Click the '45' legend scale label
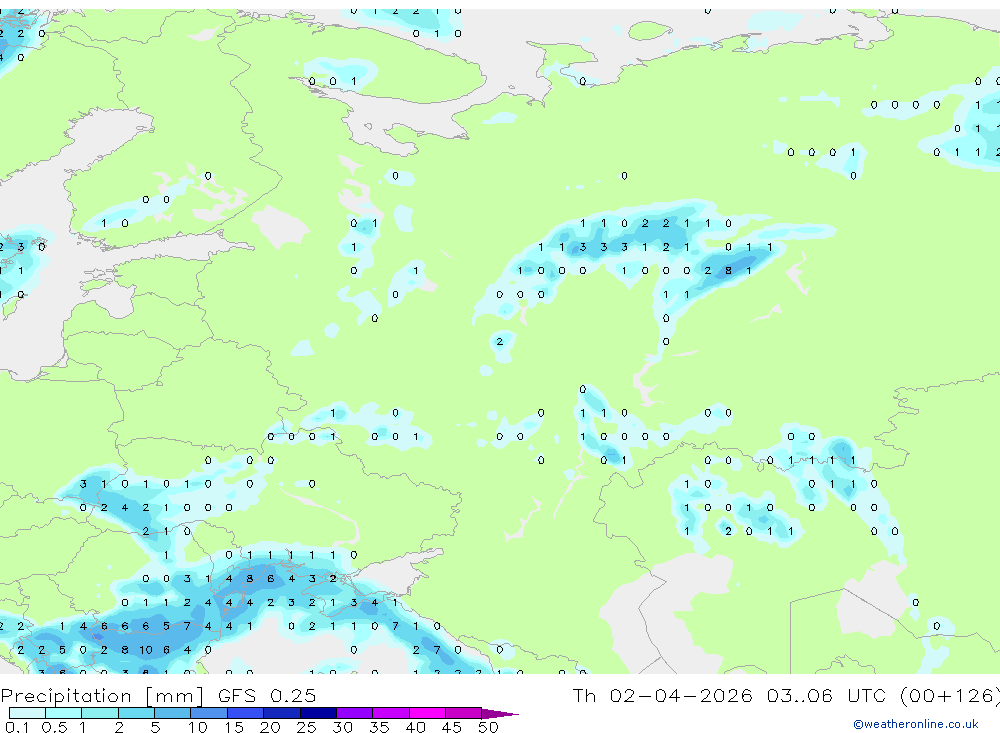This screenshot has width=1000, height=733. click(x=452, y=727)
